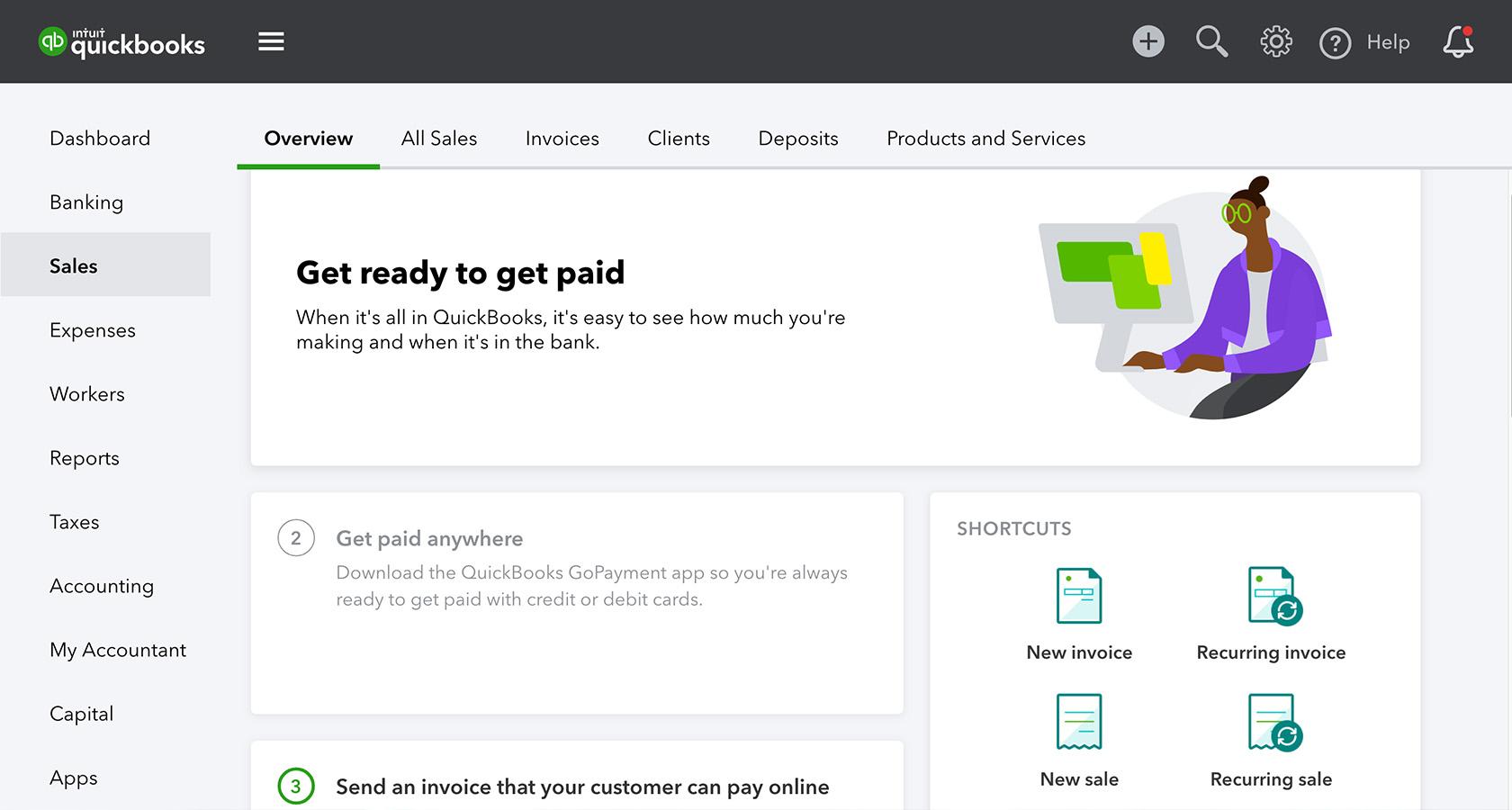The image size is (1512, 810).
Task: Open Help from the top bar
Action: click(1364, 42)
